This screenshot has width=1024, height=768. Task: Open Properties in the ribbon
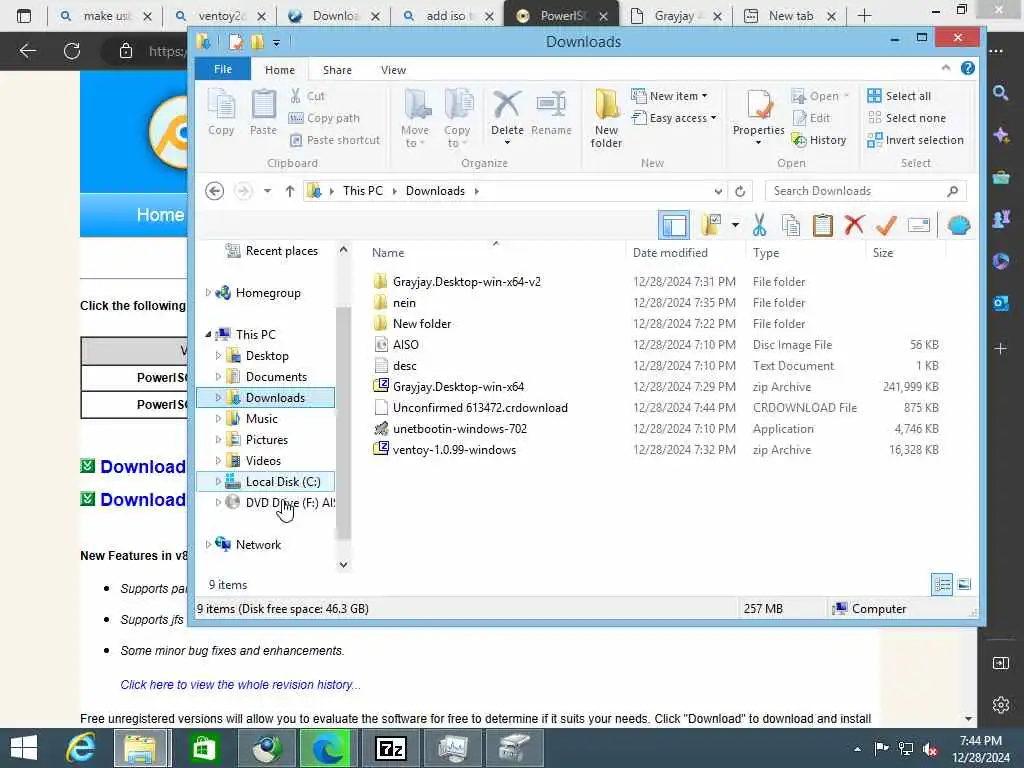[758, 118]
